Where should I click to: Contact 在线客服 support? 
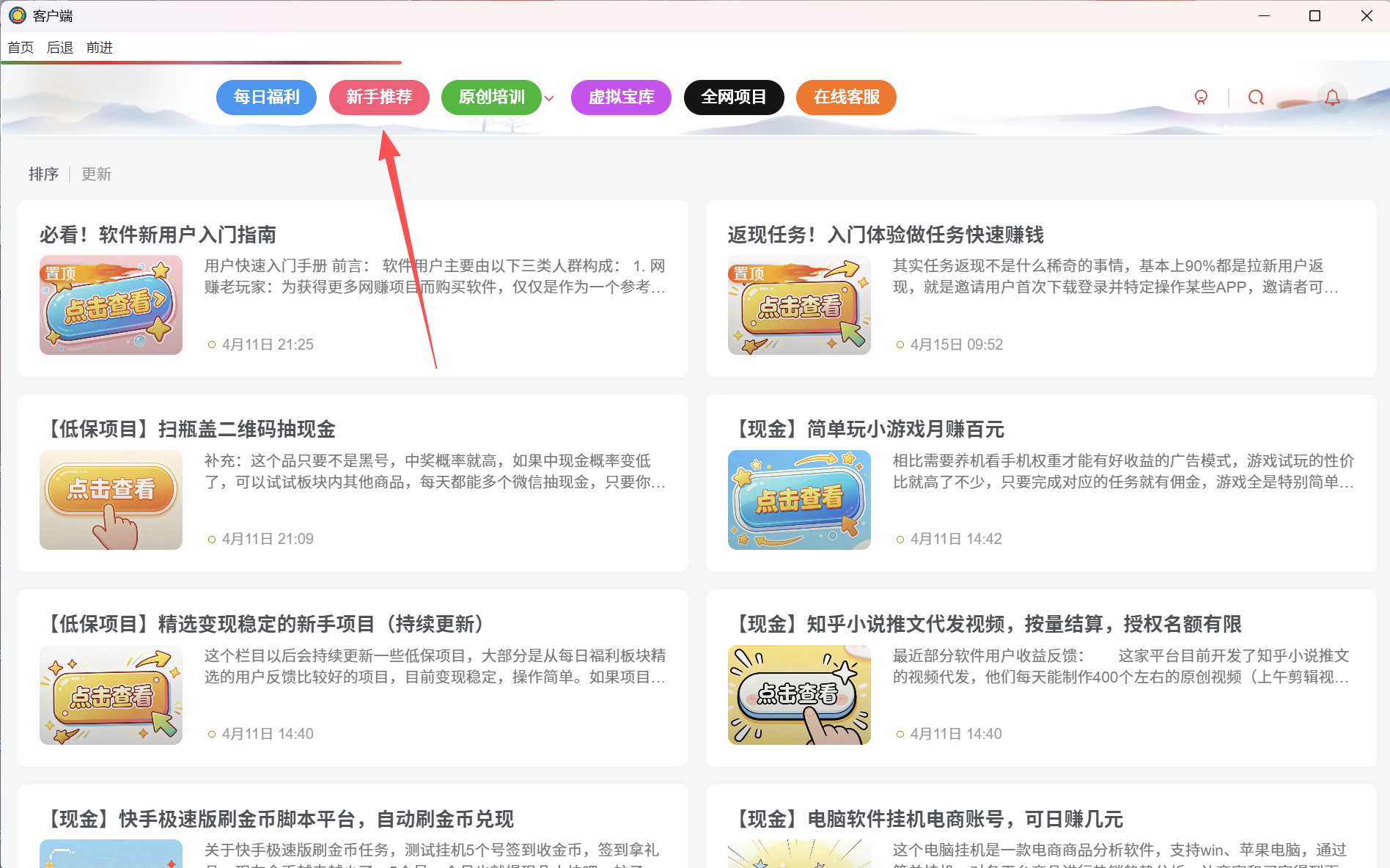pos(846,98)
